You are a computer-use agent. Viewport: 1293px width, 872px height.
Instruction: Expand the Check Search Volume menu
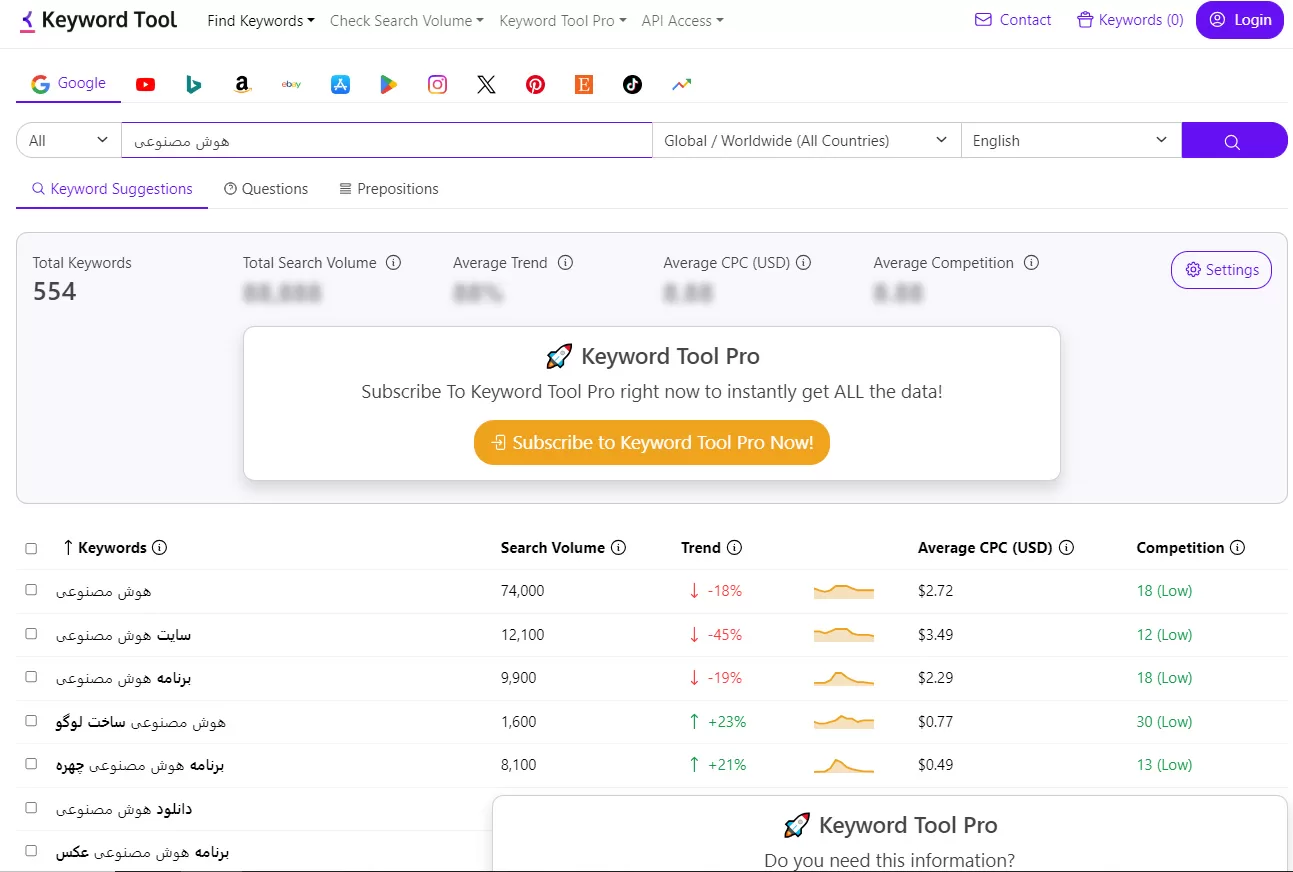(407, 21)
